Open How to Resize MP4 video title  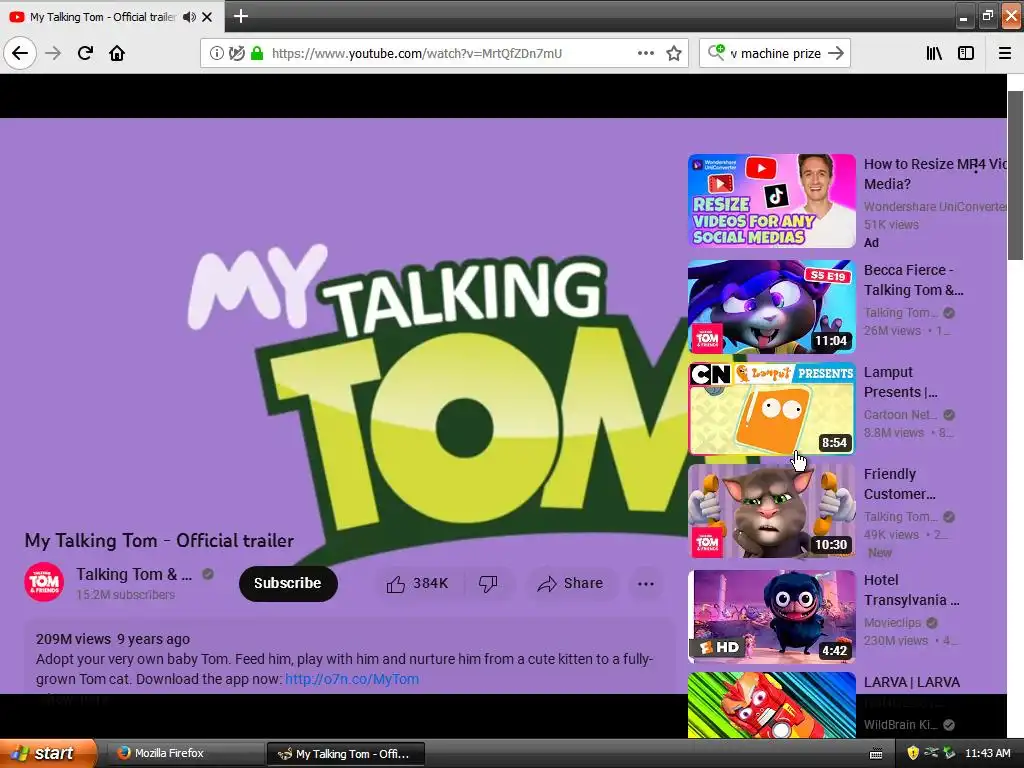935,174
